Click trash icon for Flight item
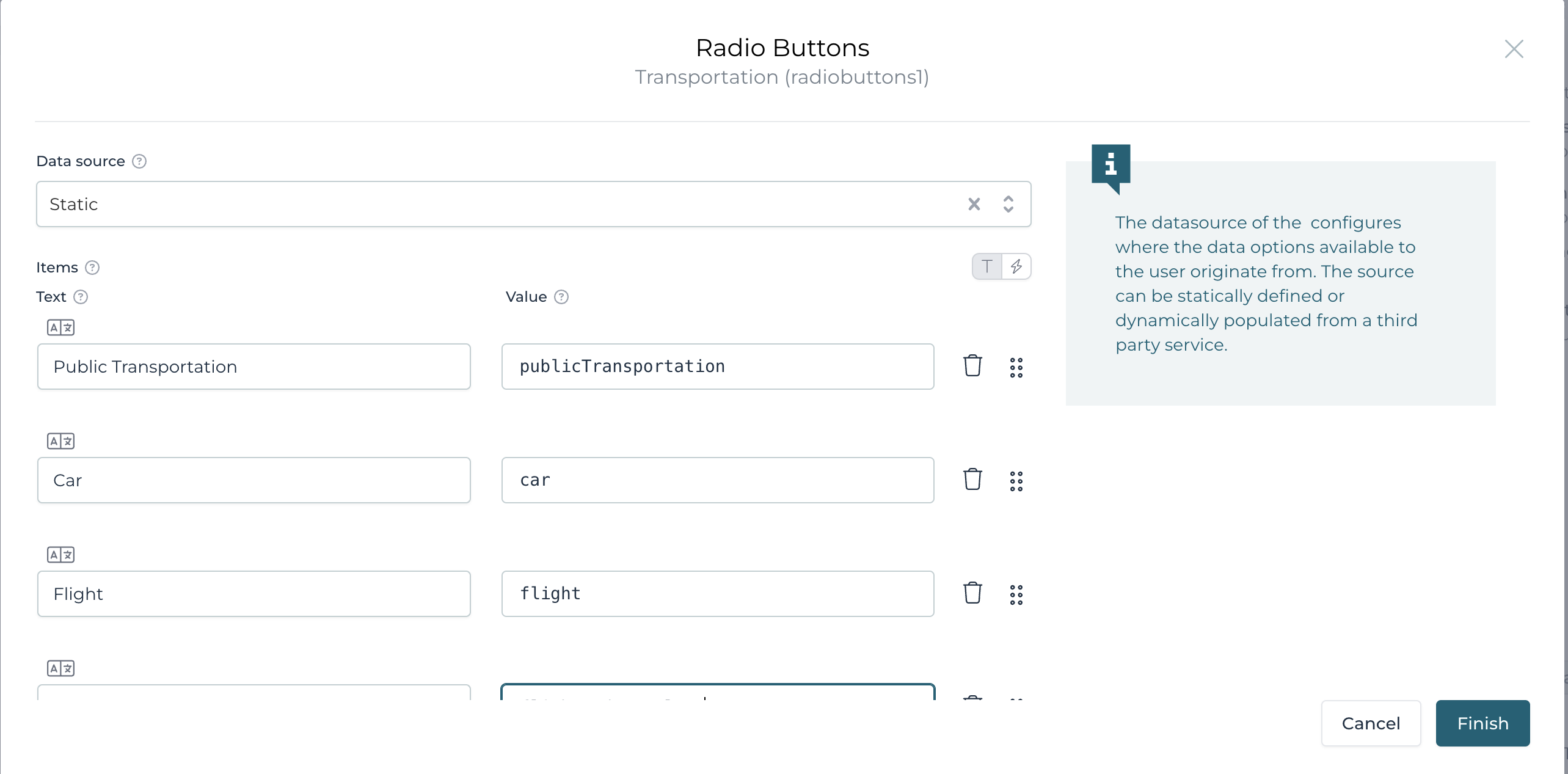The image size is (1568, 774). (972, 593)
